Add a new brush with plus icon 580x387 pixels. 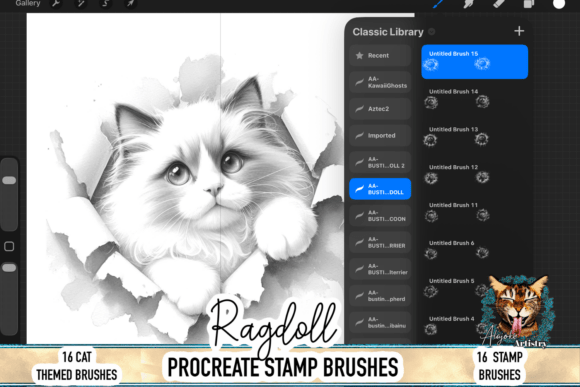point(519,31)
